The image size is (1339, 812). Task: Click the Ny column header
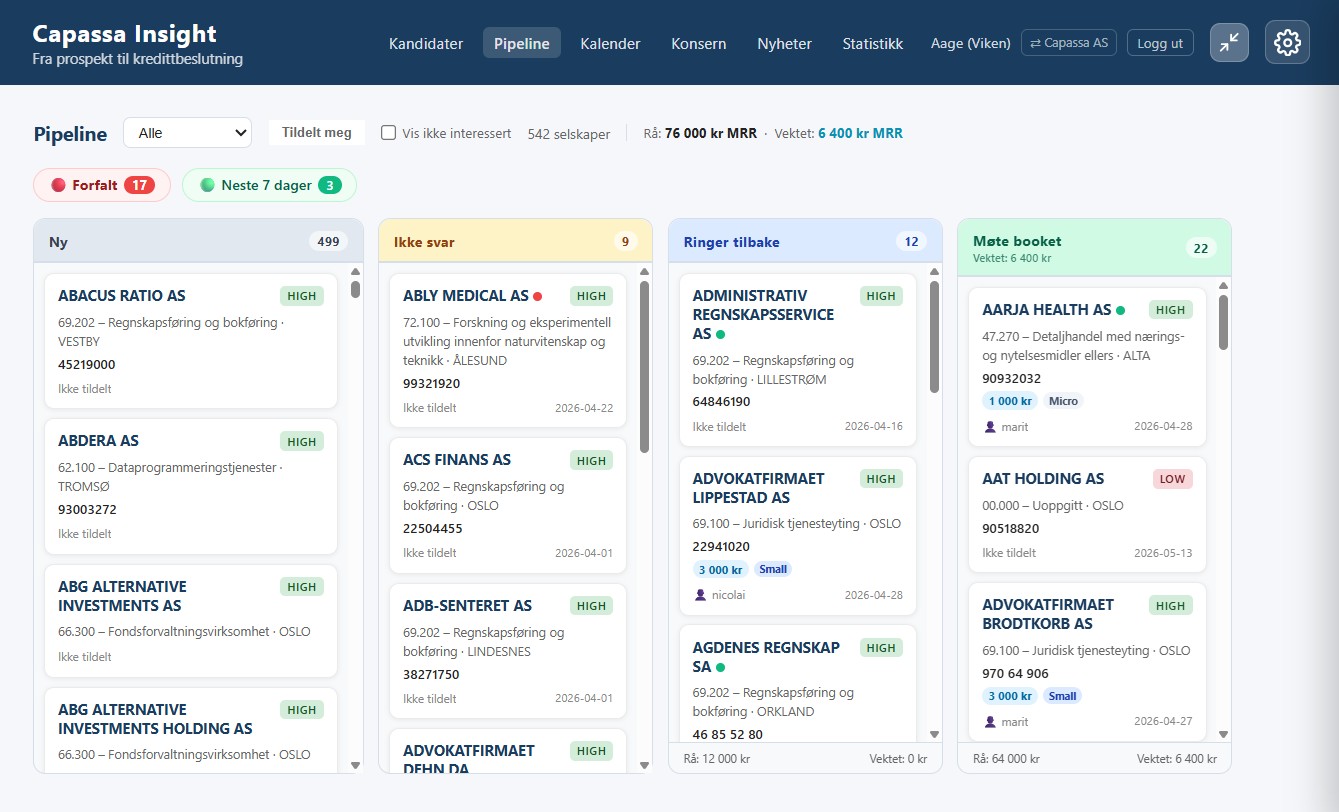coord(198,241)
